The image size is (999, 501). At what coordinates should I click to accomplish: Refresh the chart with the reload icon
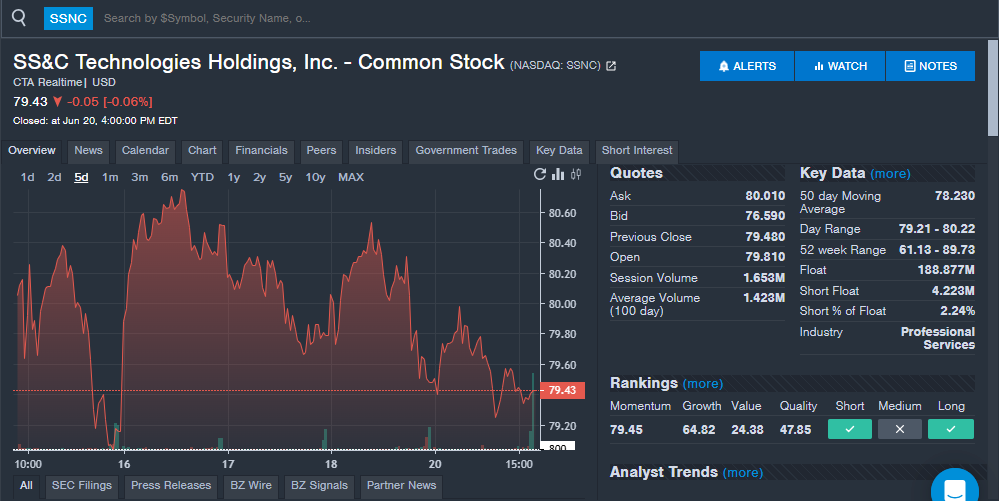(540, 174)
